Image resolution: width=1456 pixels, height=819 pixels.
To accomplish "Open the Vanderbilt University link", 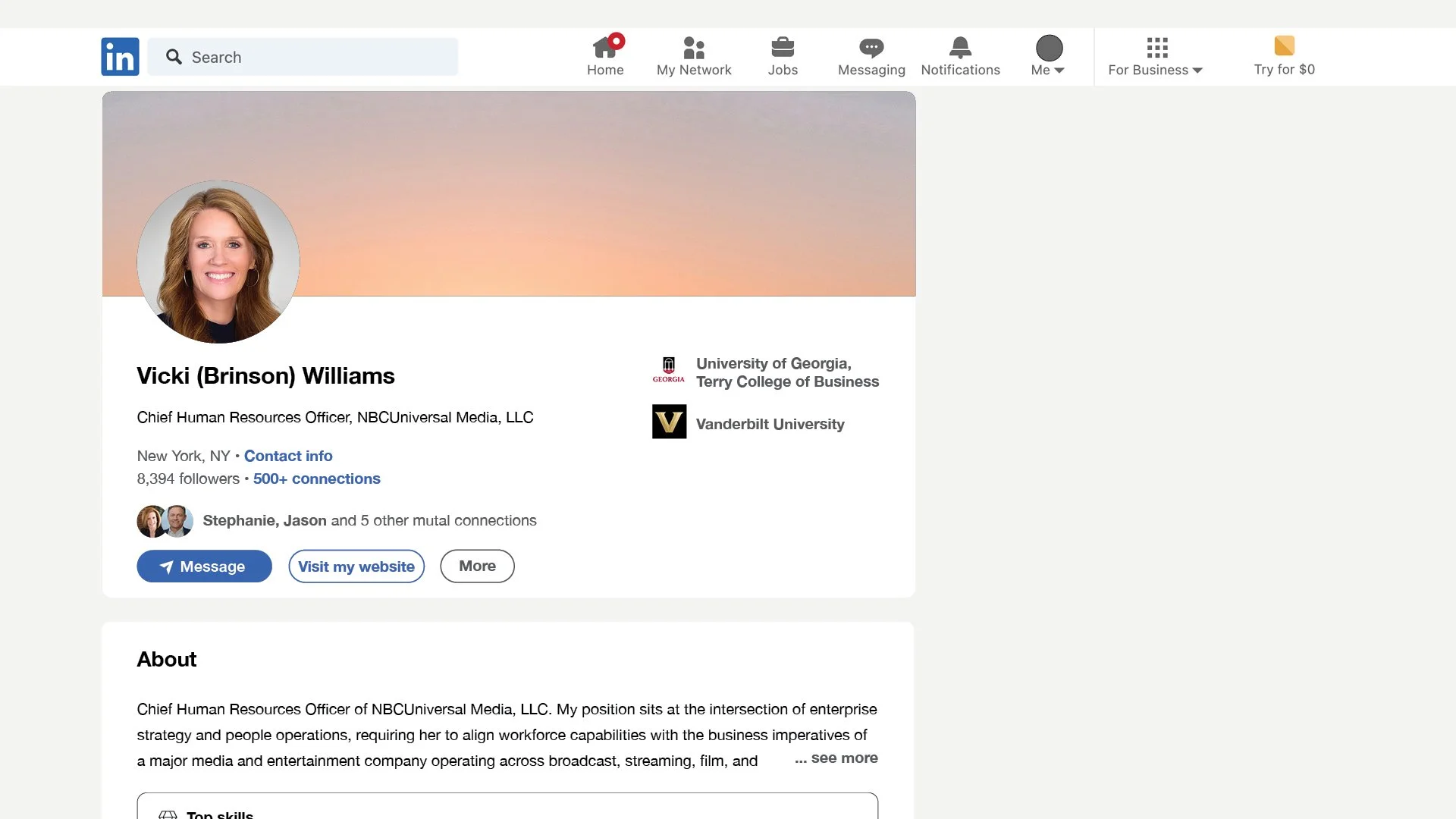I will click(x=770, y=424).
